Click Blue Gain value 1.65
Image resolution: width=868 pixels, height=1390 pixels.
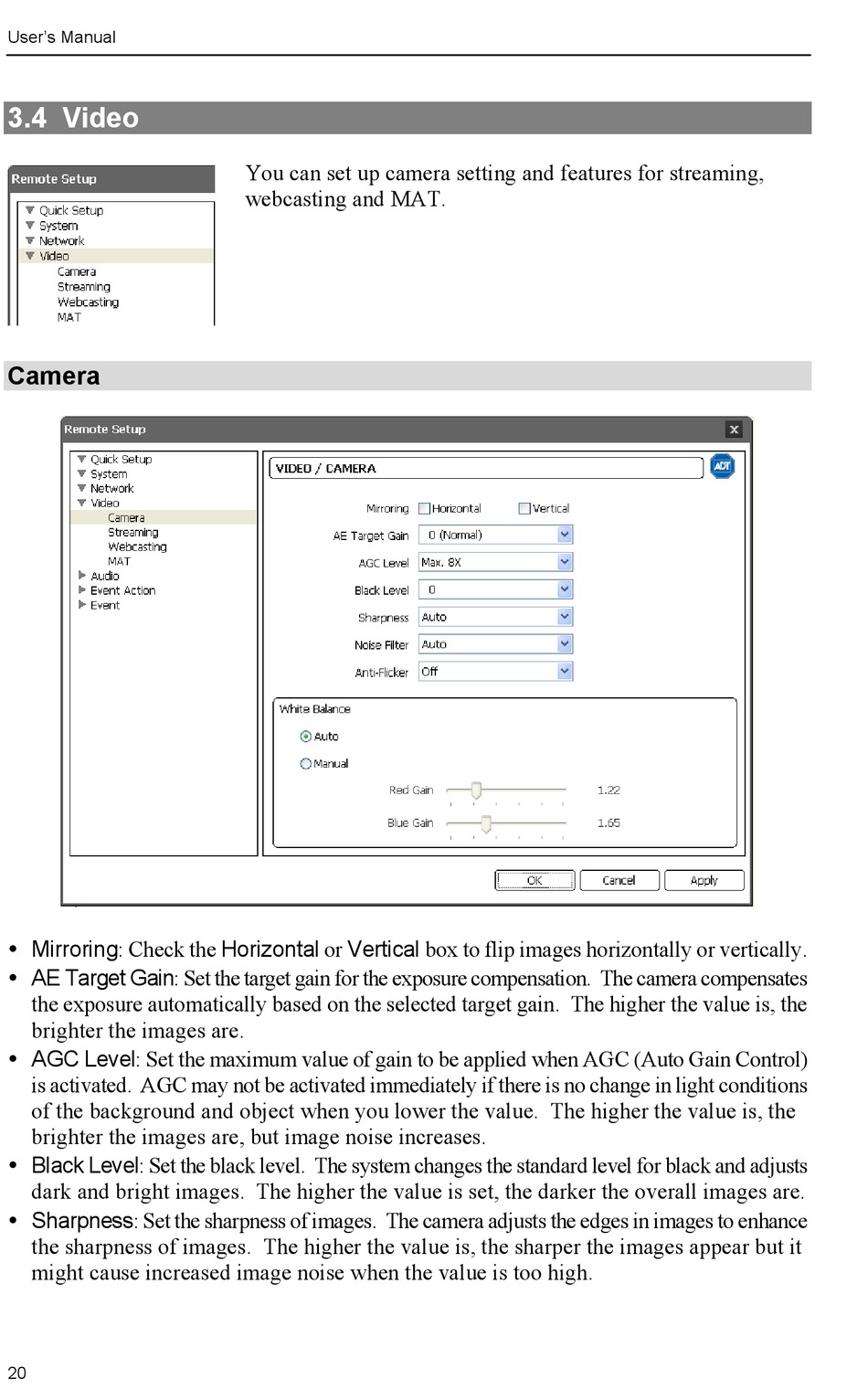pos(609,822)
